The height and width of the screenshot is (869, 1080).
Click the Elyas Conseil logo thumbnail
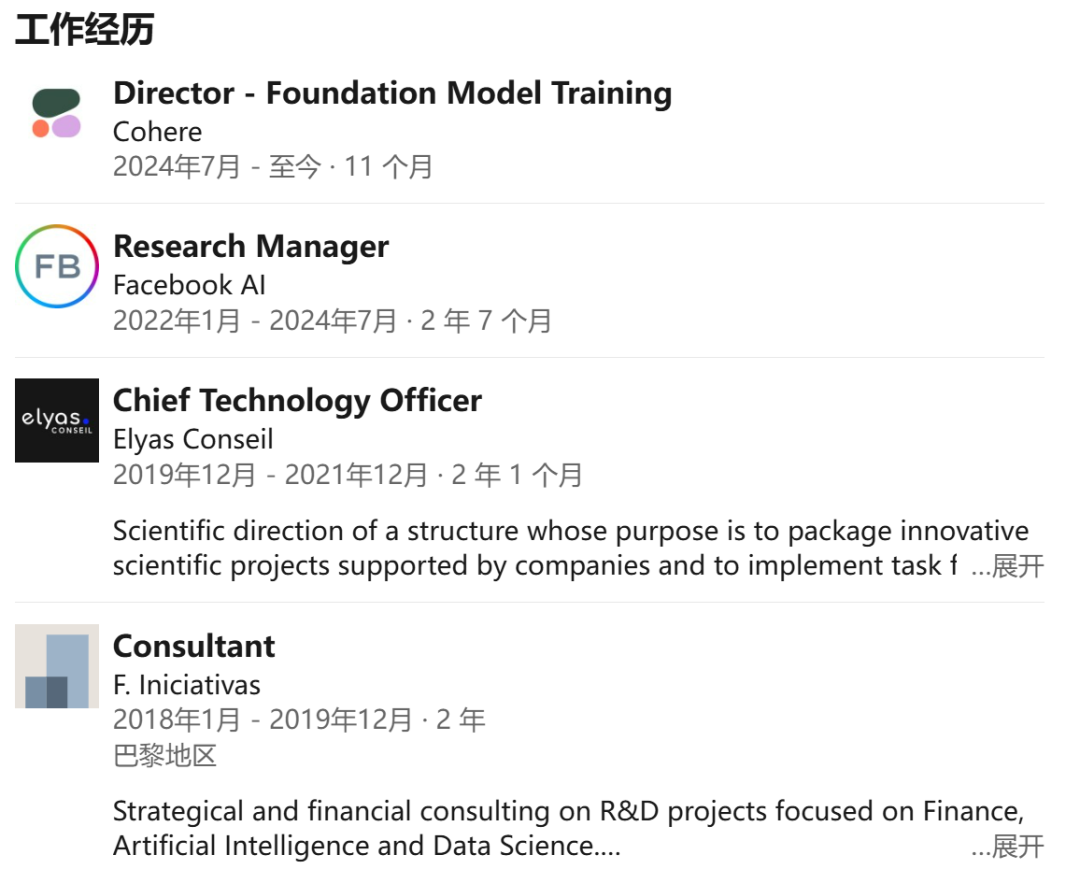57,420
